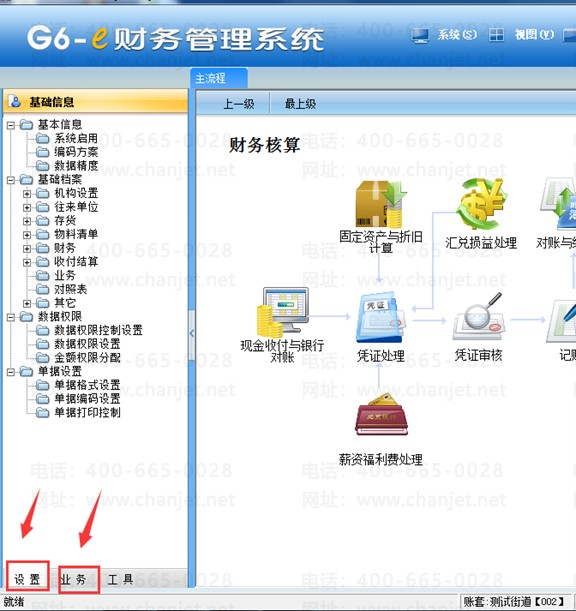Screen dimensions: 576x611
Task: Switch to the 设置 bottom tab
Action: [x=28, y=579]
